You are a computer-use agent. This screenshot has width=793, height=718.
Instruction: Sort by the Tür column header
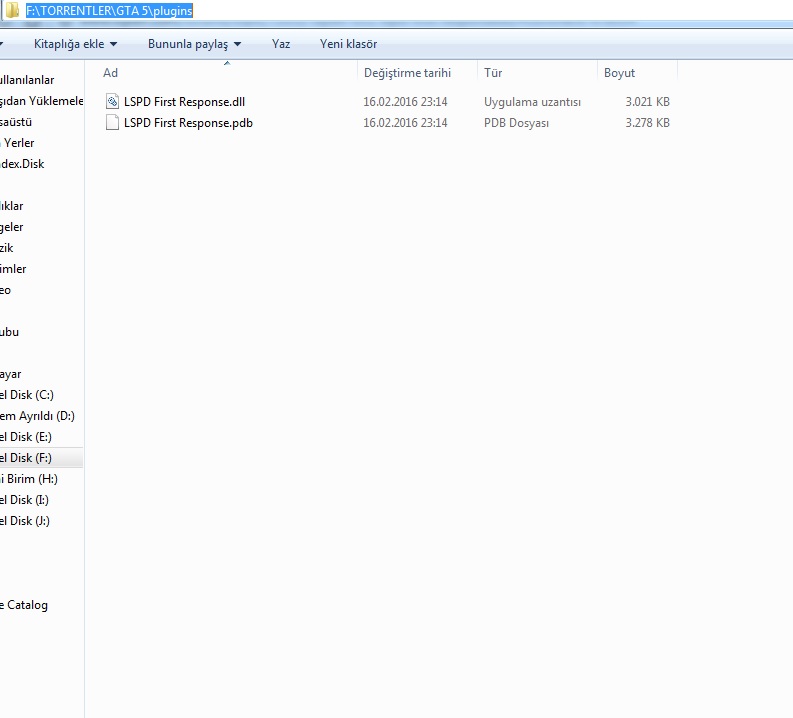(x=493, y=73)
